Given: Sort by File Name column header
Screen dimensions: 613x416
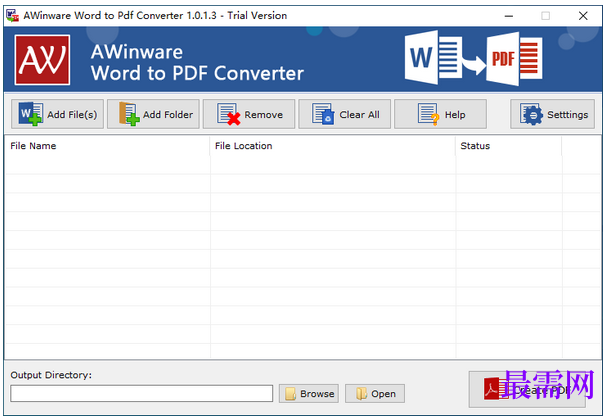Looking at the screenshot, I should (107, 146).
